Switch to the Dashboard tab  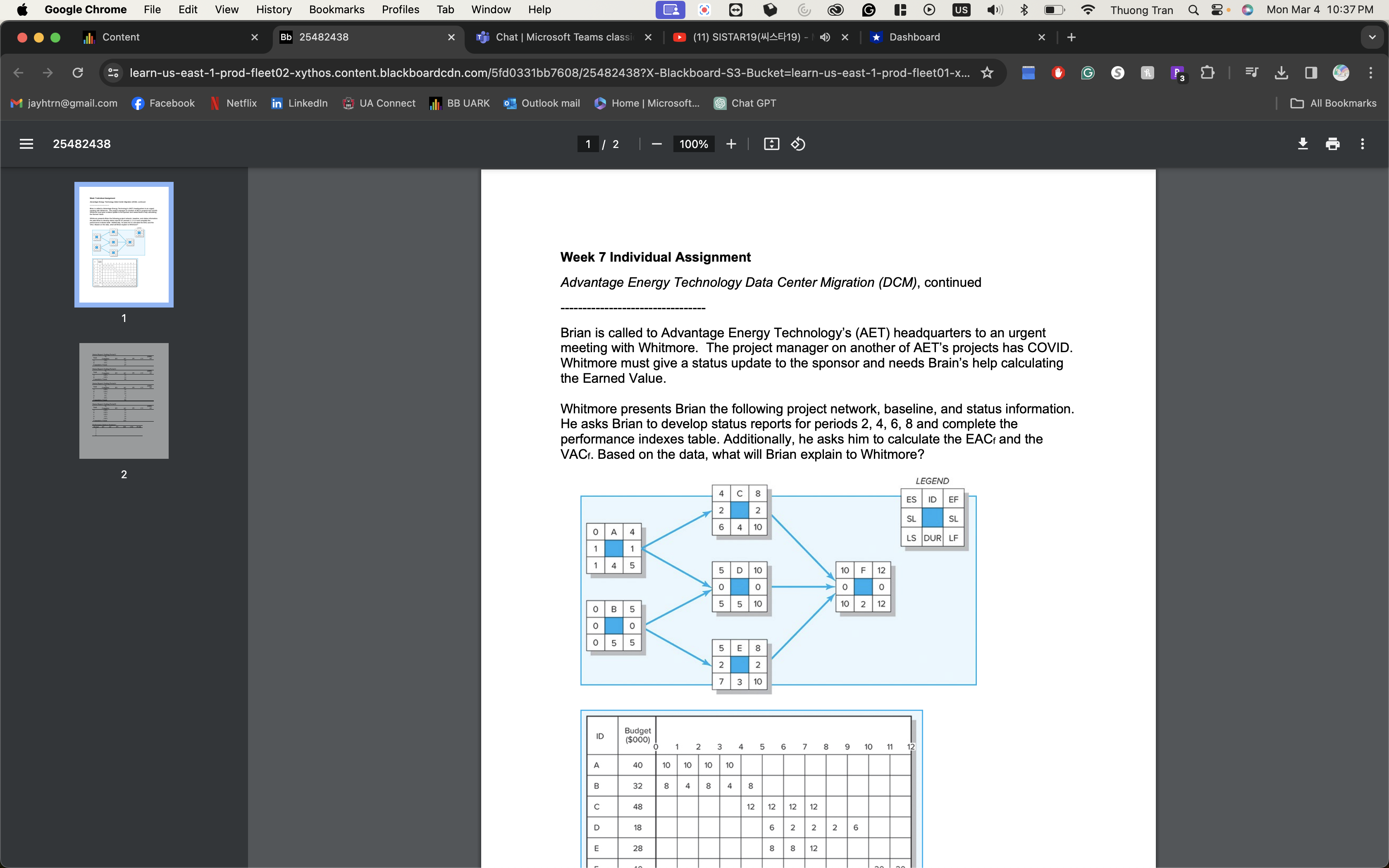click(x=914, y=37)
